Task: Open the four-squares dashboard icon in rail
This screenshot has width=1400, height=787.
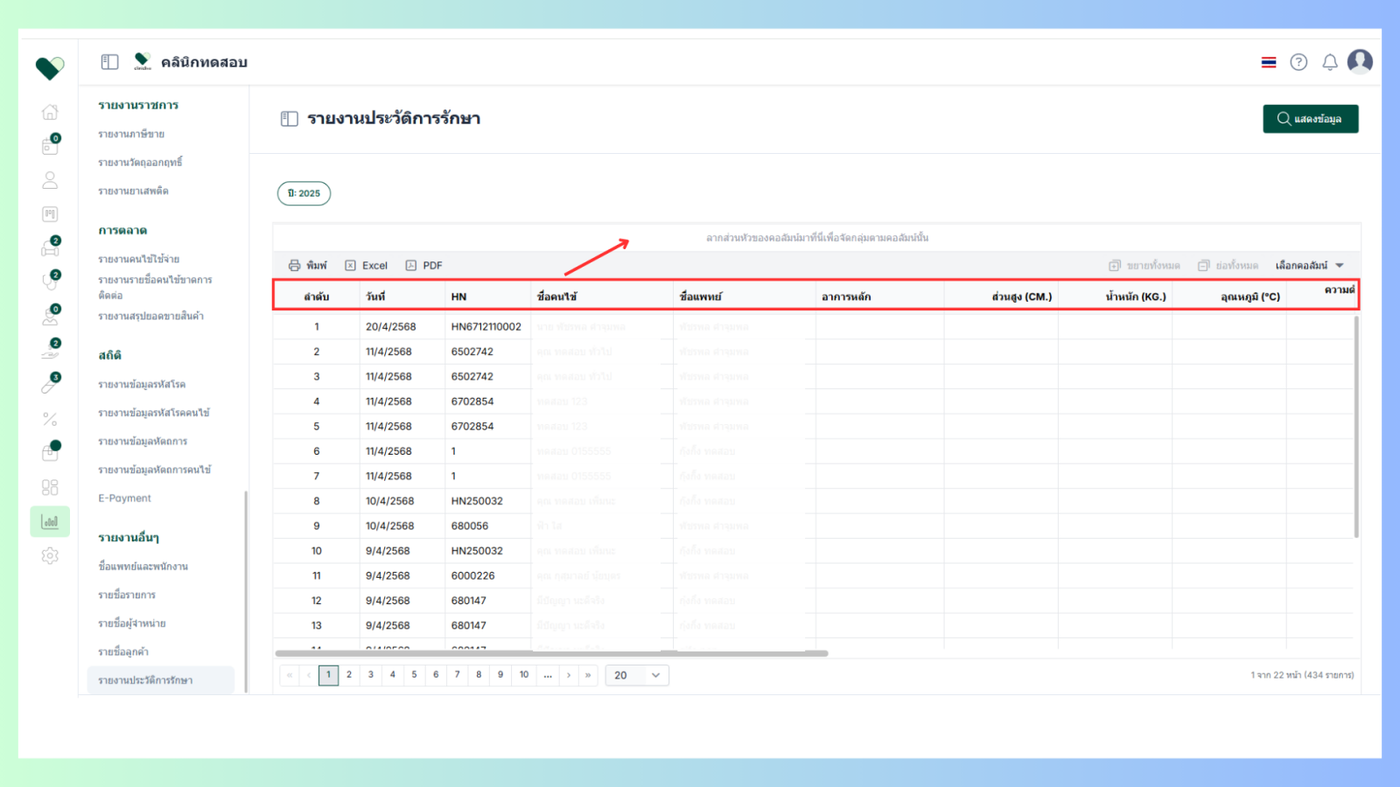Action: pyautogui.click(x=49, y=487)
